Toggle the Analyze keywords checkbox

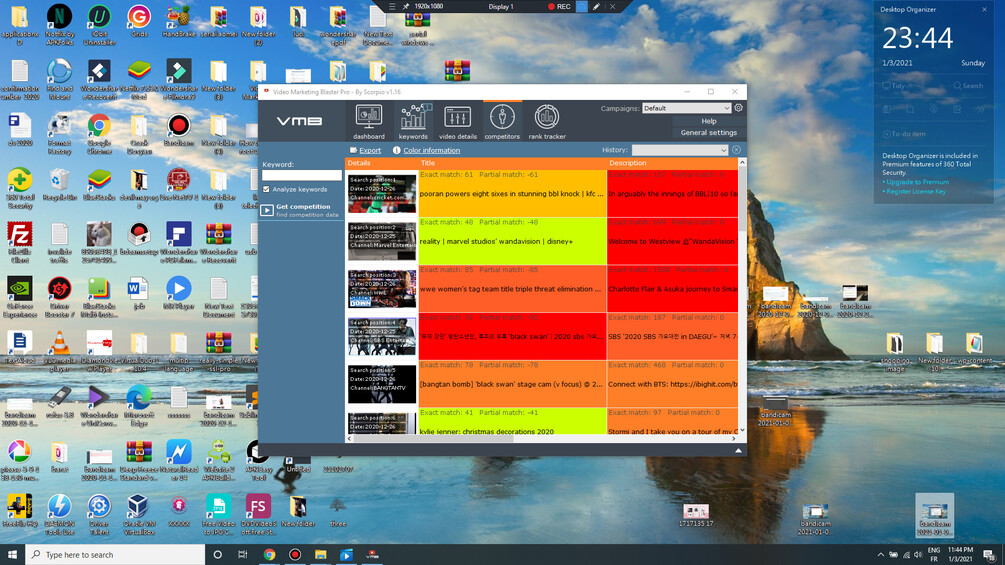point(266,190)
